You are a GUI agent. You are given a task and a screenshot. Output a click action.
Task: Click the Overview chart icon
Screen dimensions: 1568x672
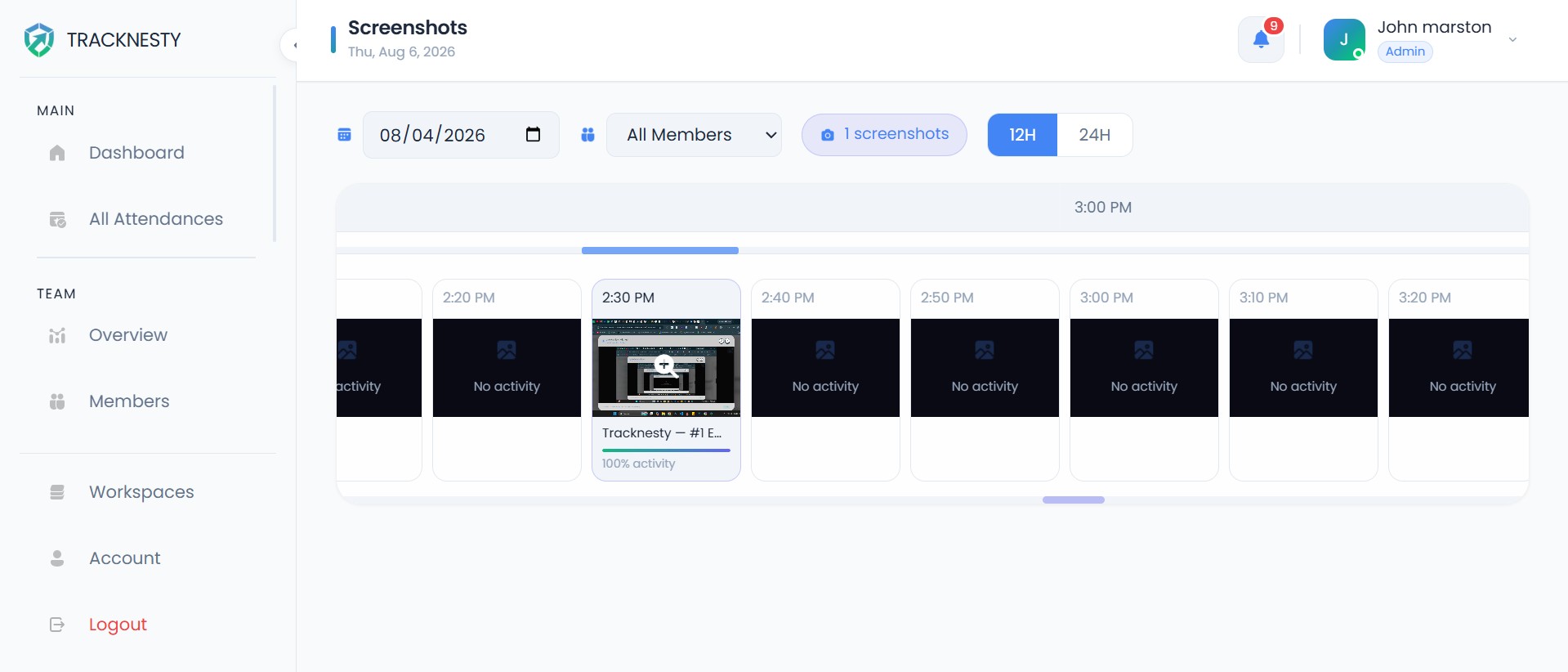click(57, 335)
